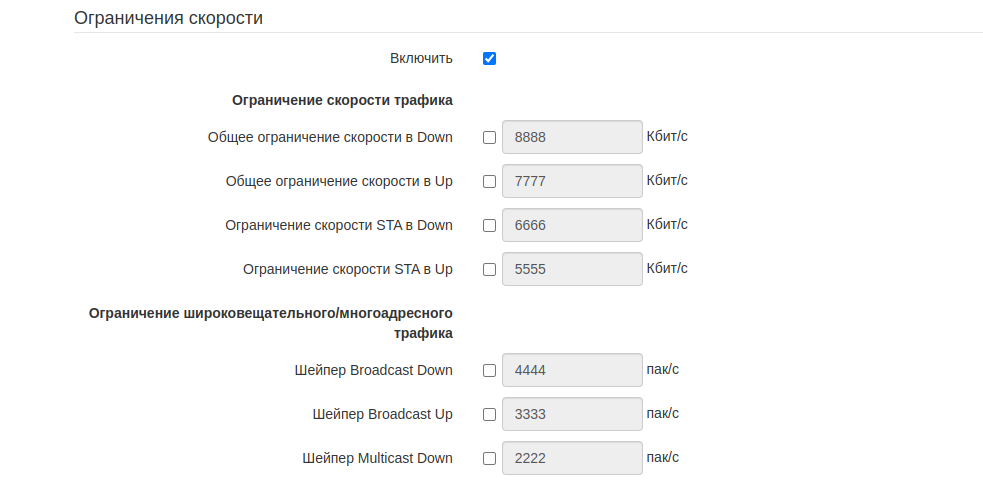Click Общее ограничение скорости в Down label
The image size is (983, 486).
coord(330,137)
